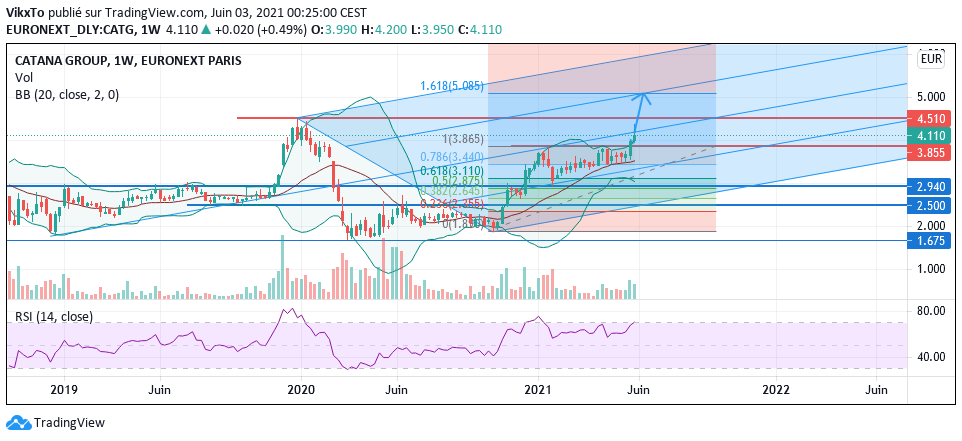Click the 0.786(3.440) Fibonacci level label
The height and width of the screenshot is (441, 962).
point(452,157)
